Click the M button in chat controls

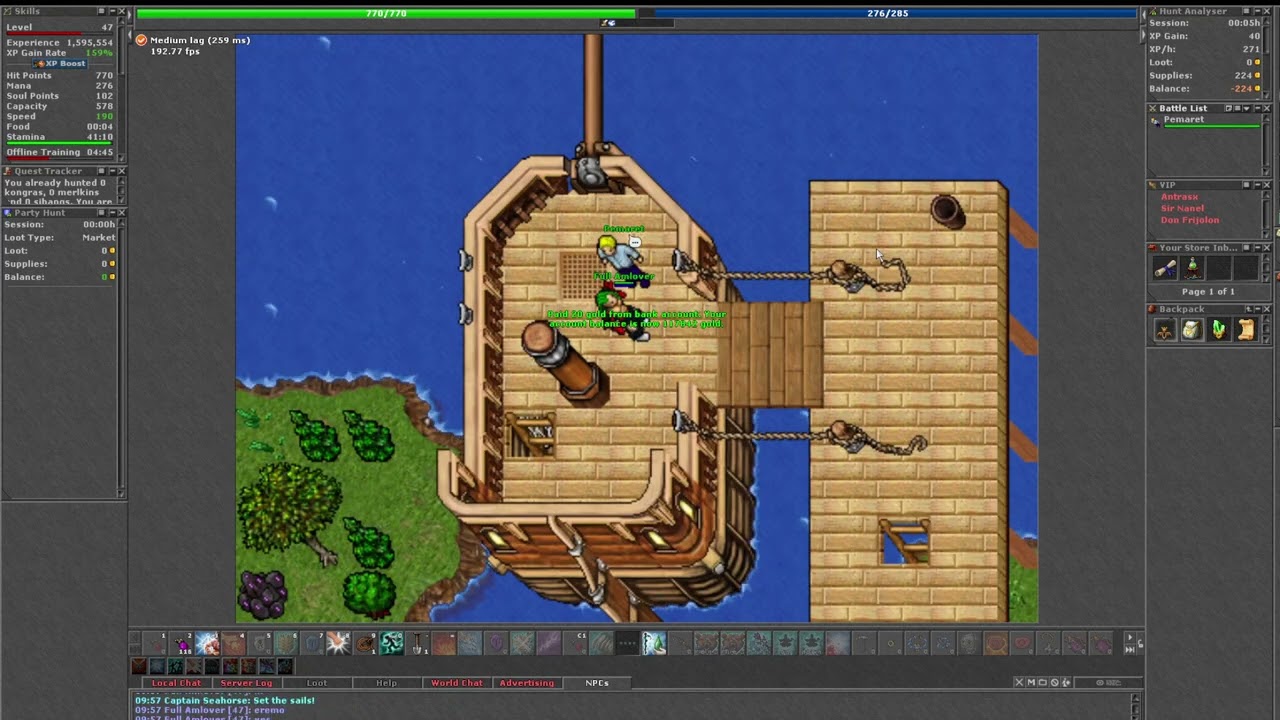tap(1031, 683)
